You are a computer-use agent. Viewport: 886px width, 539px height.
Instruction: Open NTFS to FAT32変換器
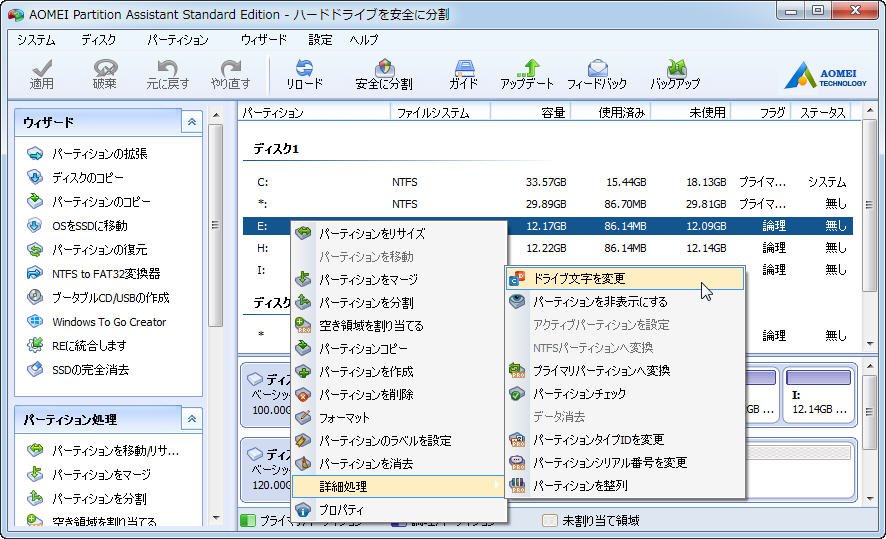click(94, 273)
